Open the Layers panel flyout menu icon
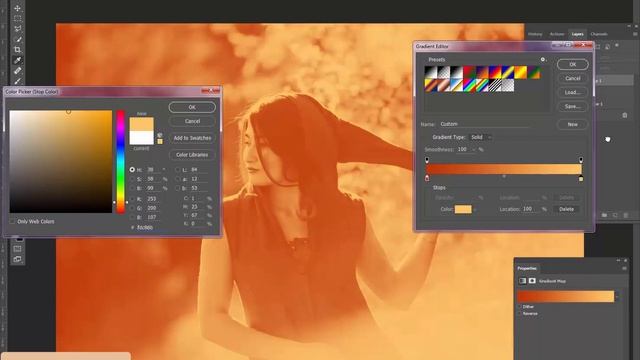Viewport: 640px width, 360px height. (635, 34)
